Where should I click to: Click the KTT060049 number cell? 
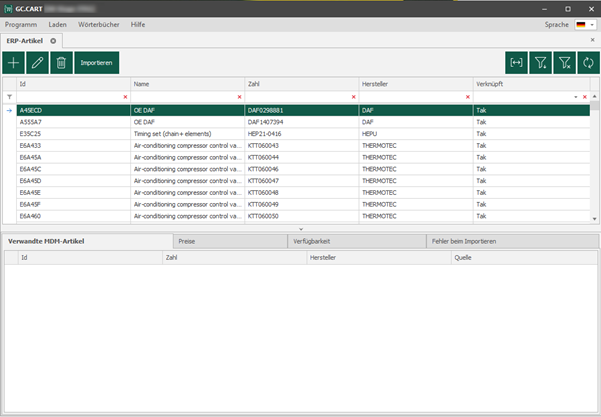[302, 204]
